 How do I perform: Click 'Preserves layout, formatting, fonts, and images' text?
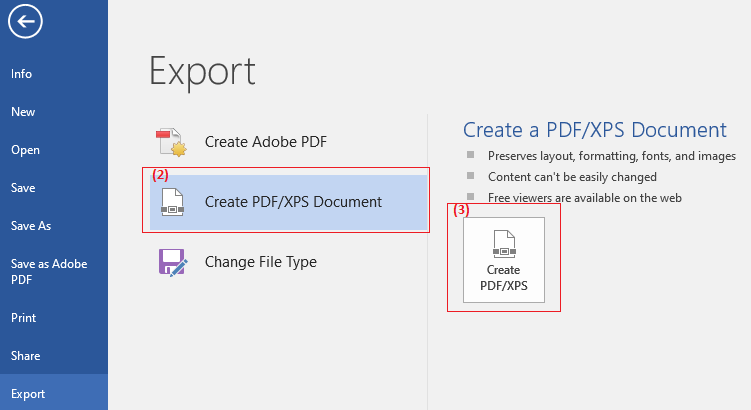(612, 156)
